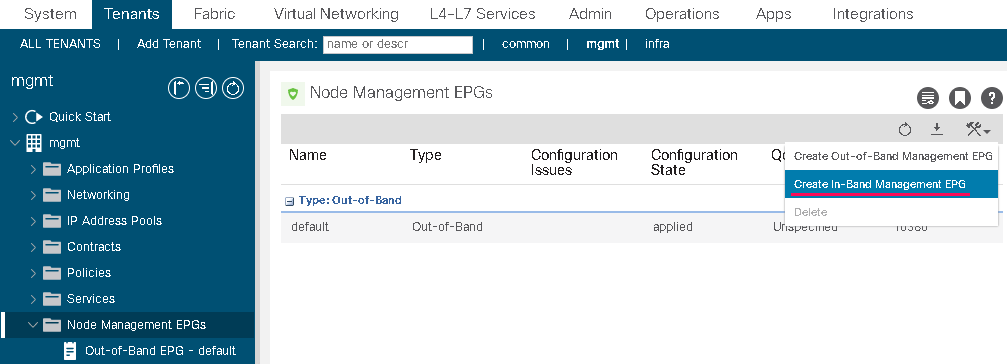Collapse the Type: Out-of-Band group toggle

point(290,201)
